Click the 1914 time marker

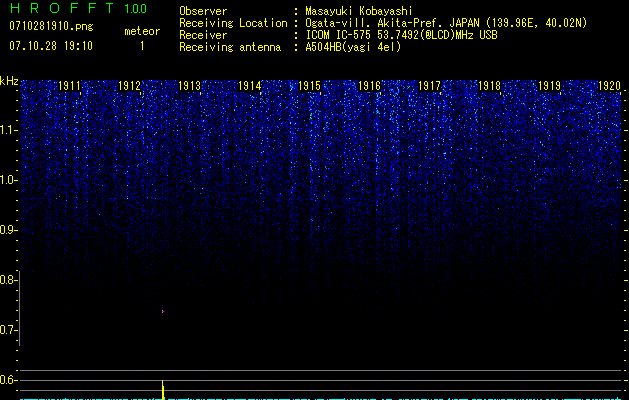click(250, 86)
